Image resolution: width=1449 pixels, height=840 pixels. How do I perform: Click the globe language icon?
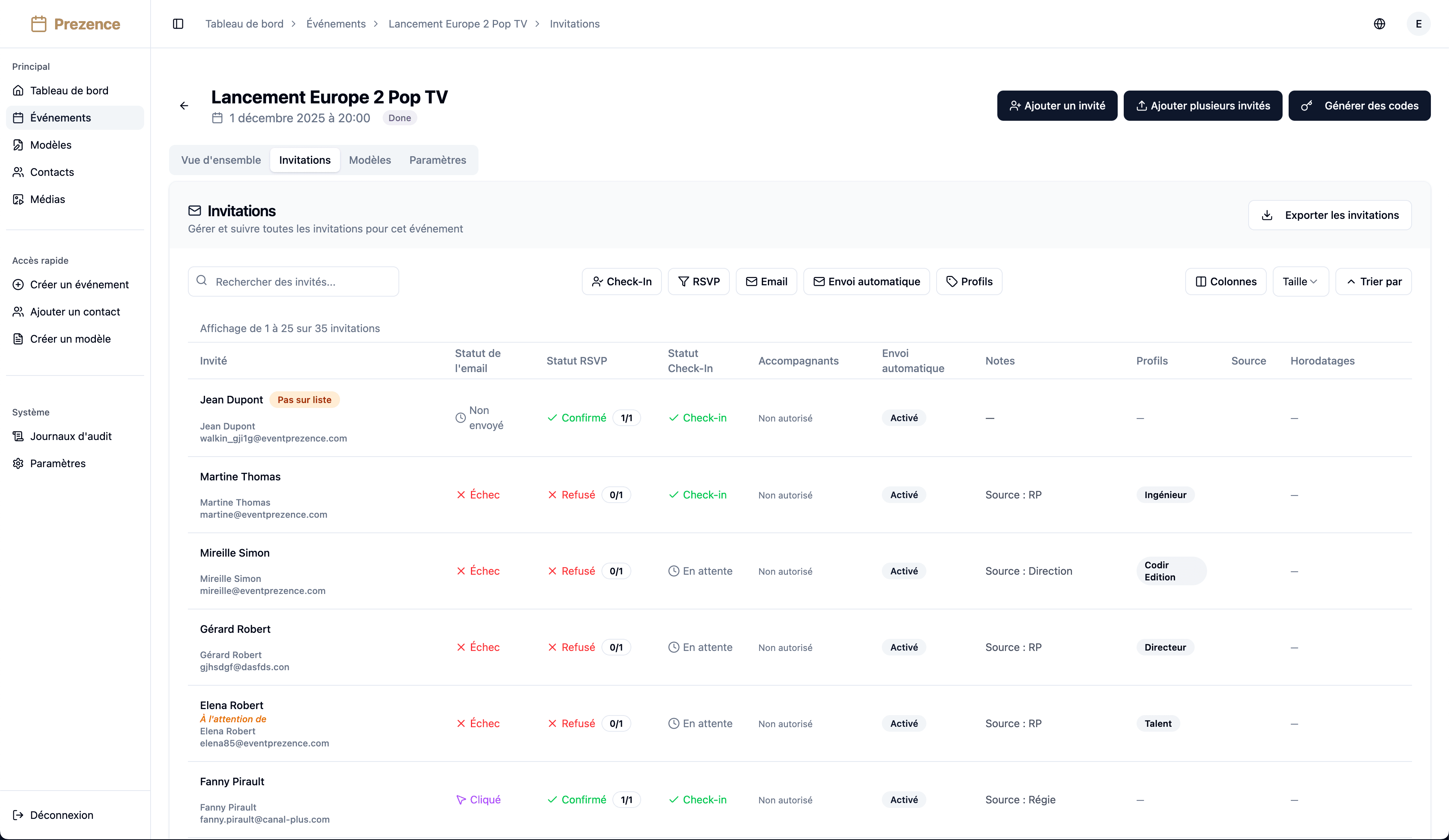(x=1379, y=23)
